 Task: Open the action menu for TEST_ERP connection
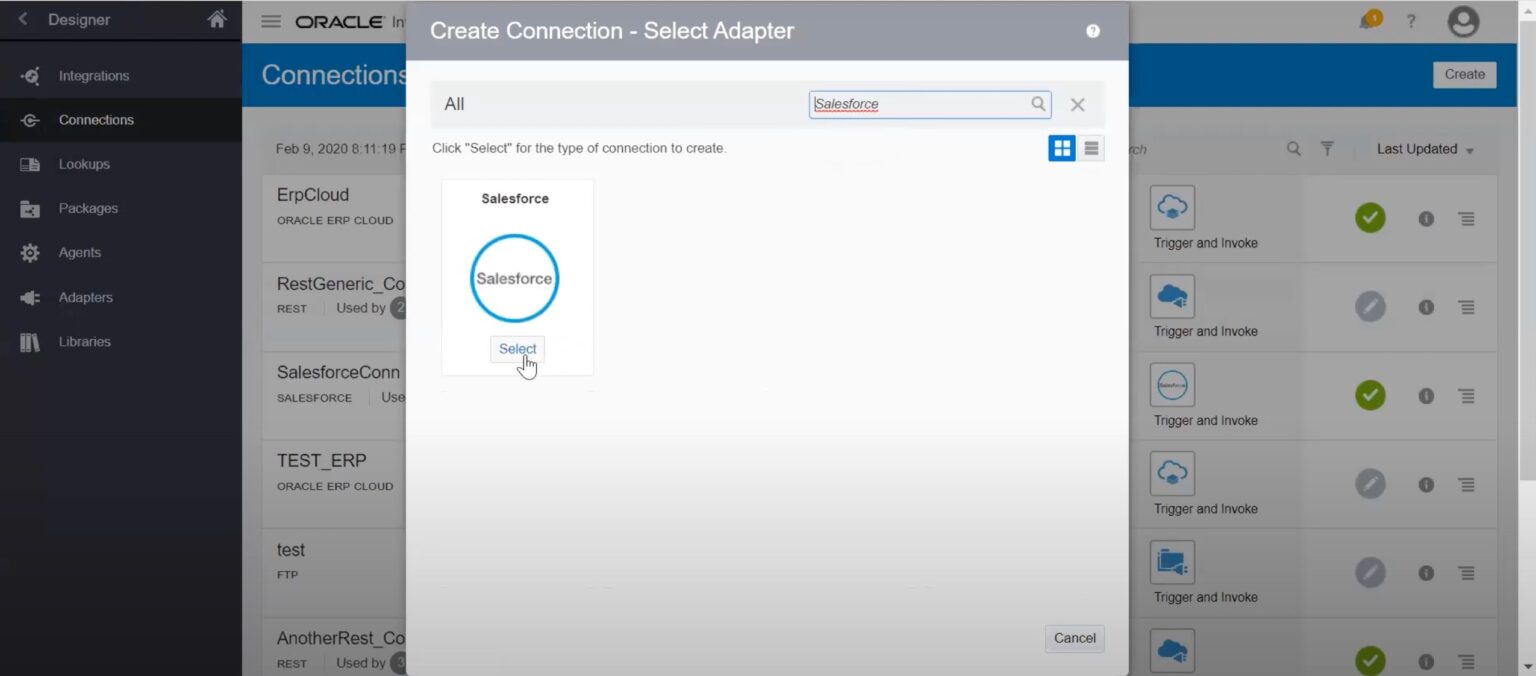click(1467, 484)
